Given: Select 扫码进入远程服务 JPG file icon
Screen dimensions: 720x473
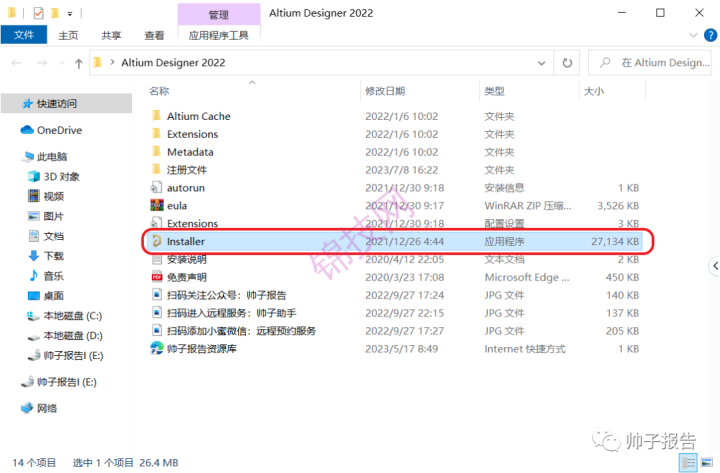Looking at the screenshot, I should click(x=157, y=313).
